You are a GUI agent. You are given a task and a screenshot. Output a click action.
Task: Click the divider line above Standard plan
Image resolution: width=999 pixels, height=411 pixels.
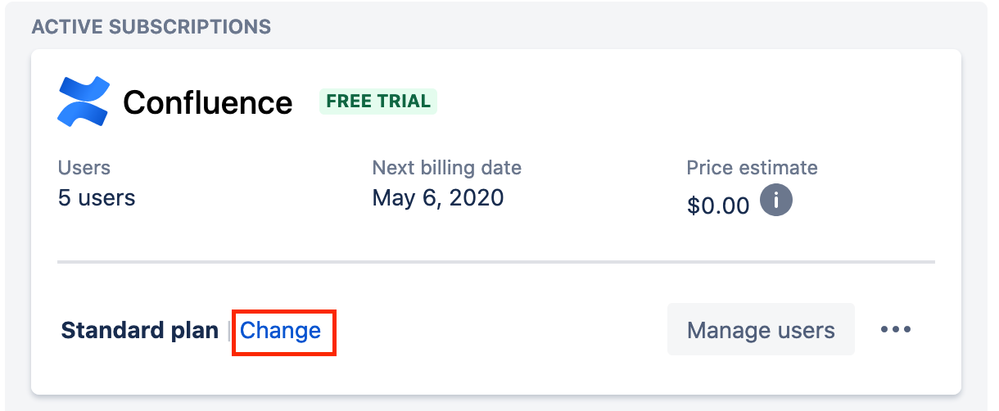(x=496, y=262)
